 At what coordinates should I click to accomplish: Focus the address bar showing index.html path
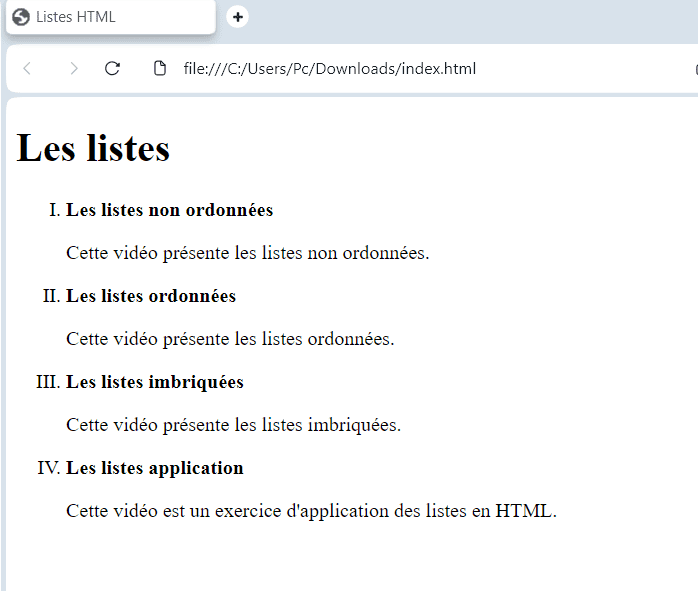click(330, 69)
